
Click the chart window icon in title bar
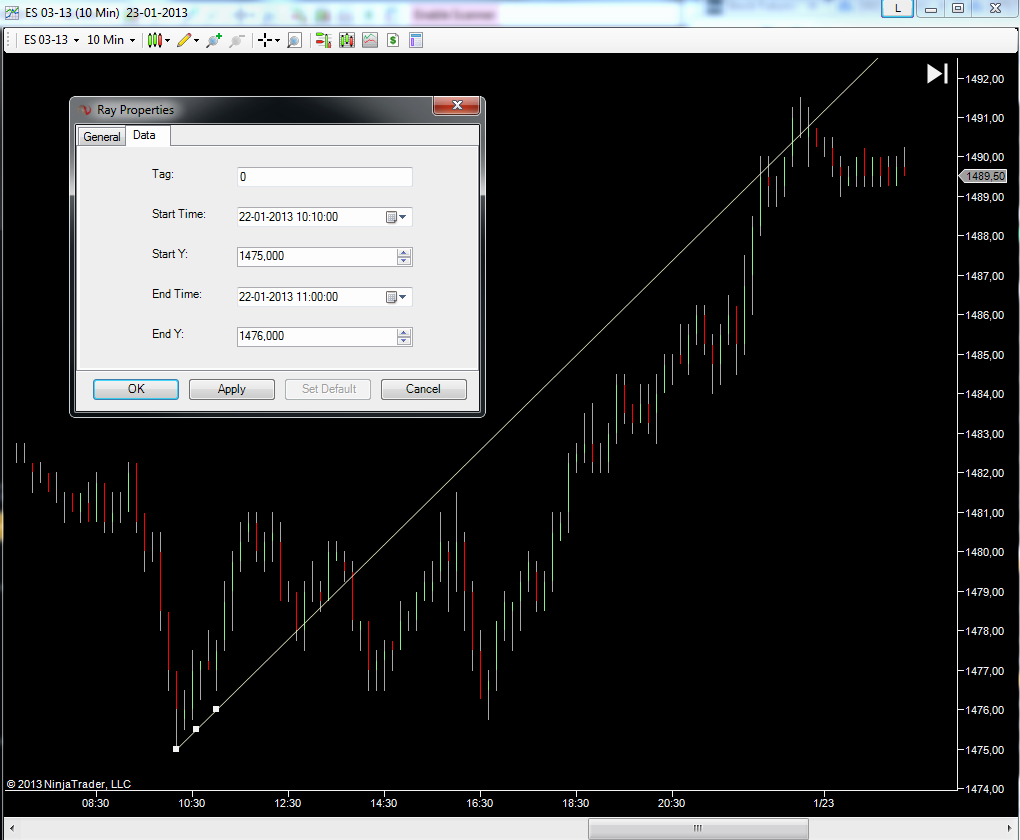point(12,12)
